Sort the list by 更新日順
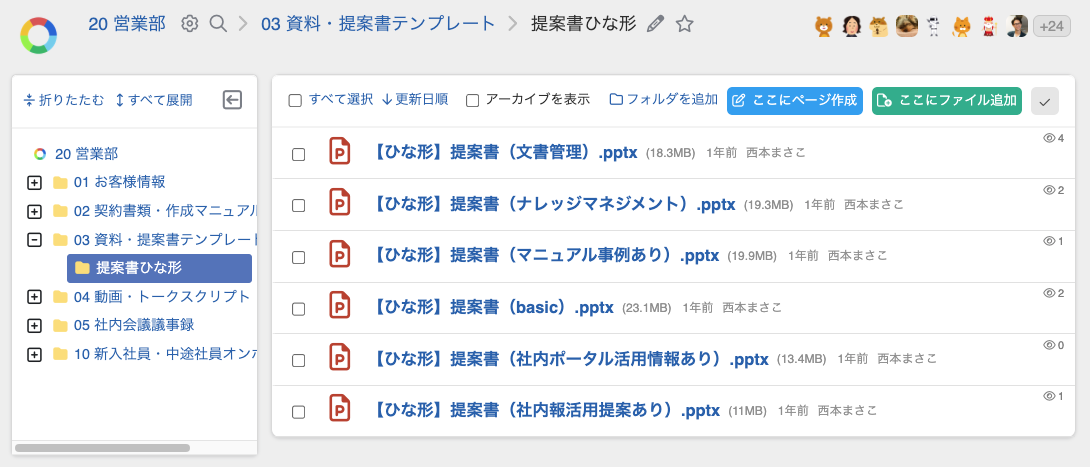Screen dimensions: 1090x467 click(414, 100)
